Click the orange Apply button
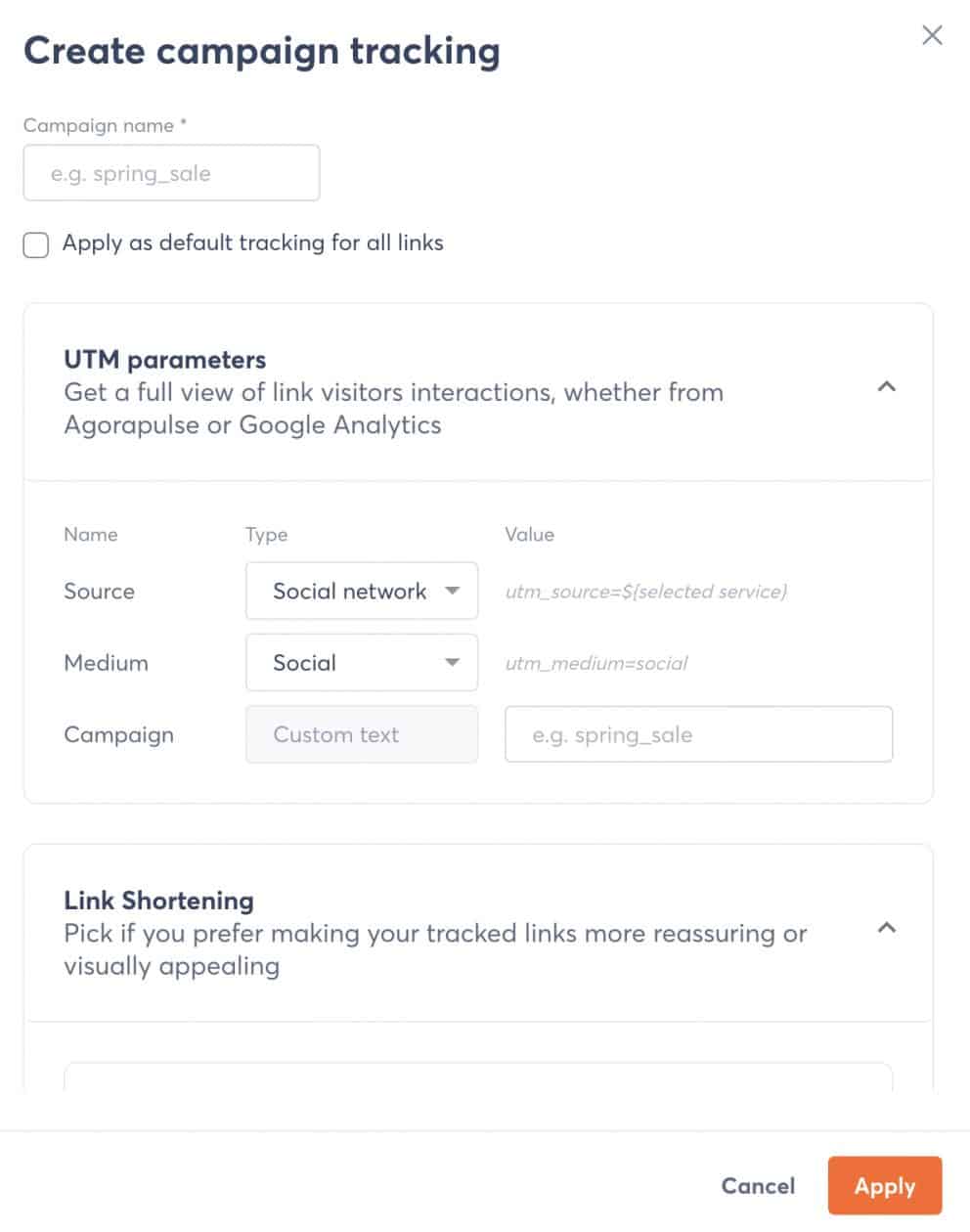The width and height of the screenshot is (970, 1232). pyautogui.click(x=885, y=1186)
